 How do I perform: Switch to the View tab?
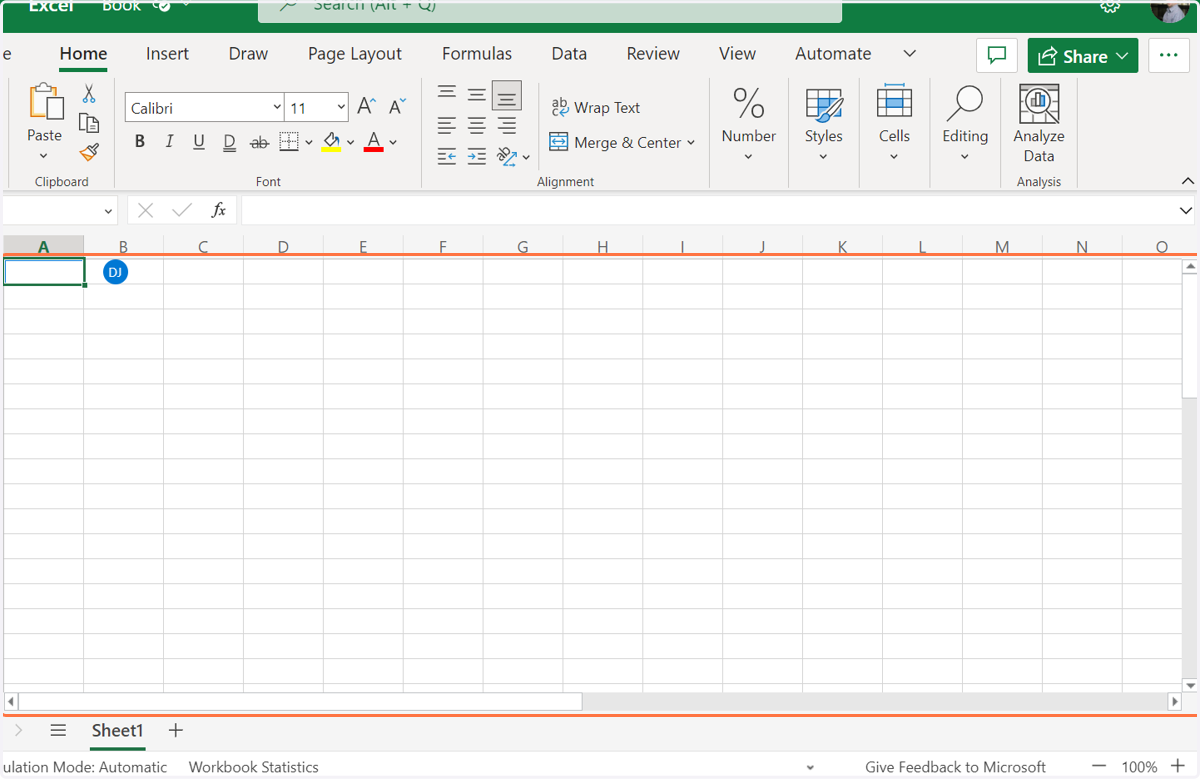coord(737,54)
